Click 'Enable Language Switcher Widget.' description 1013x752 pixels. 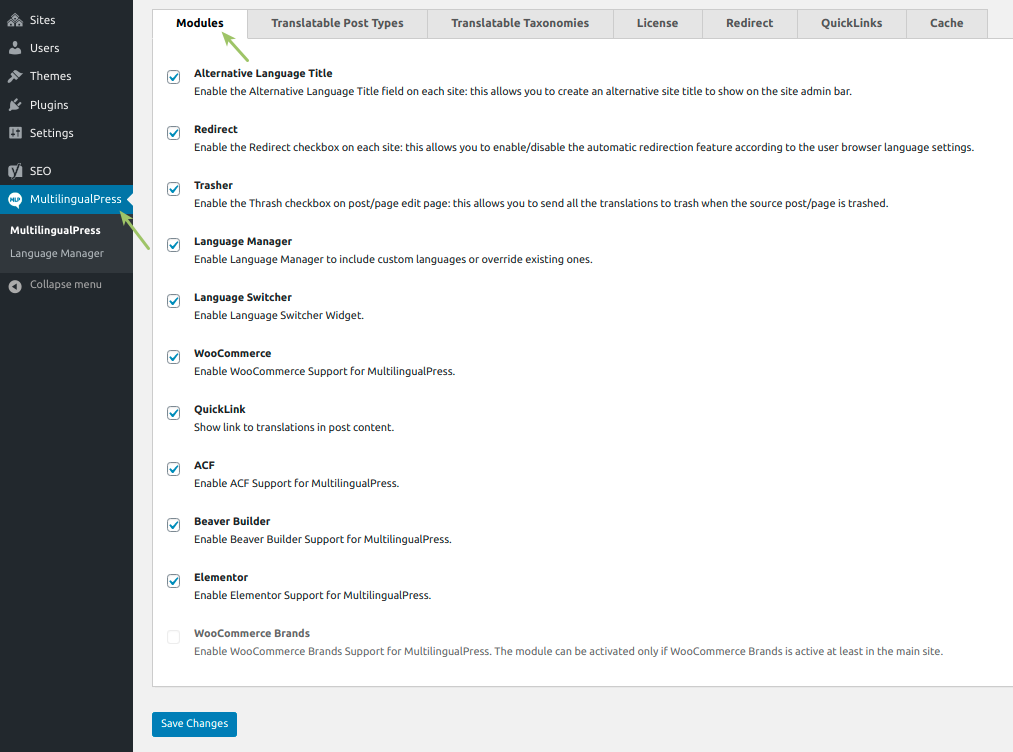pos(279,315)
